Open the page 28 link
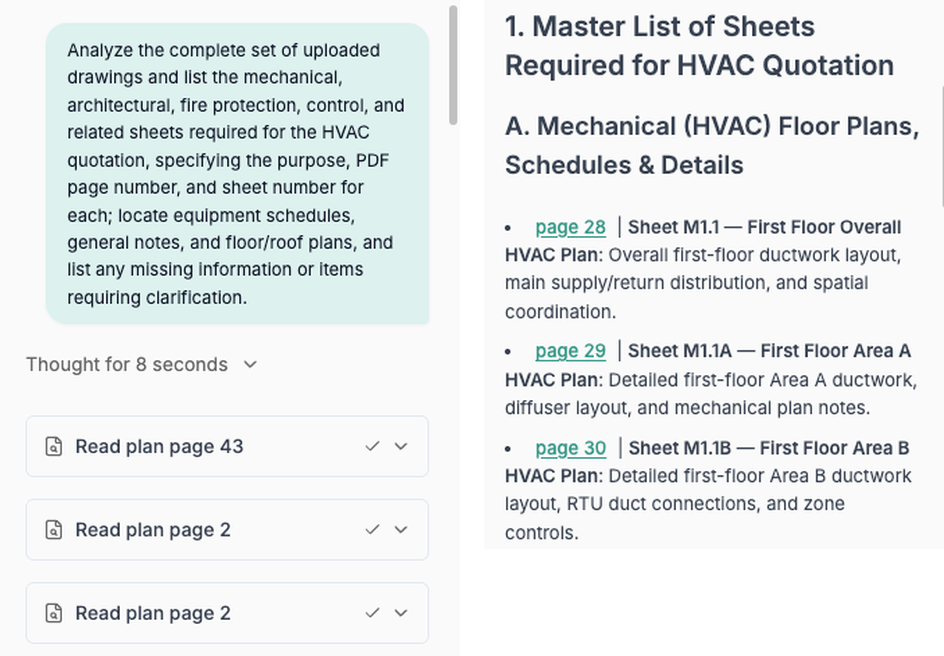This screenshot has width=944, height=656. pyautogui.click(x=570, y=227)
